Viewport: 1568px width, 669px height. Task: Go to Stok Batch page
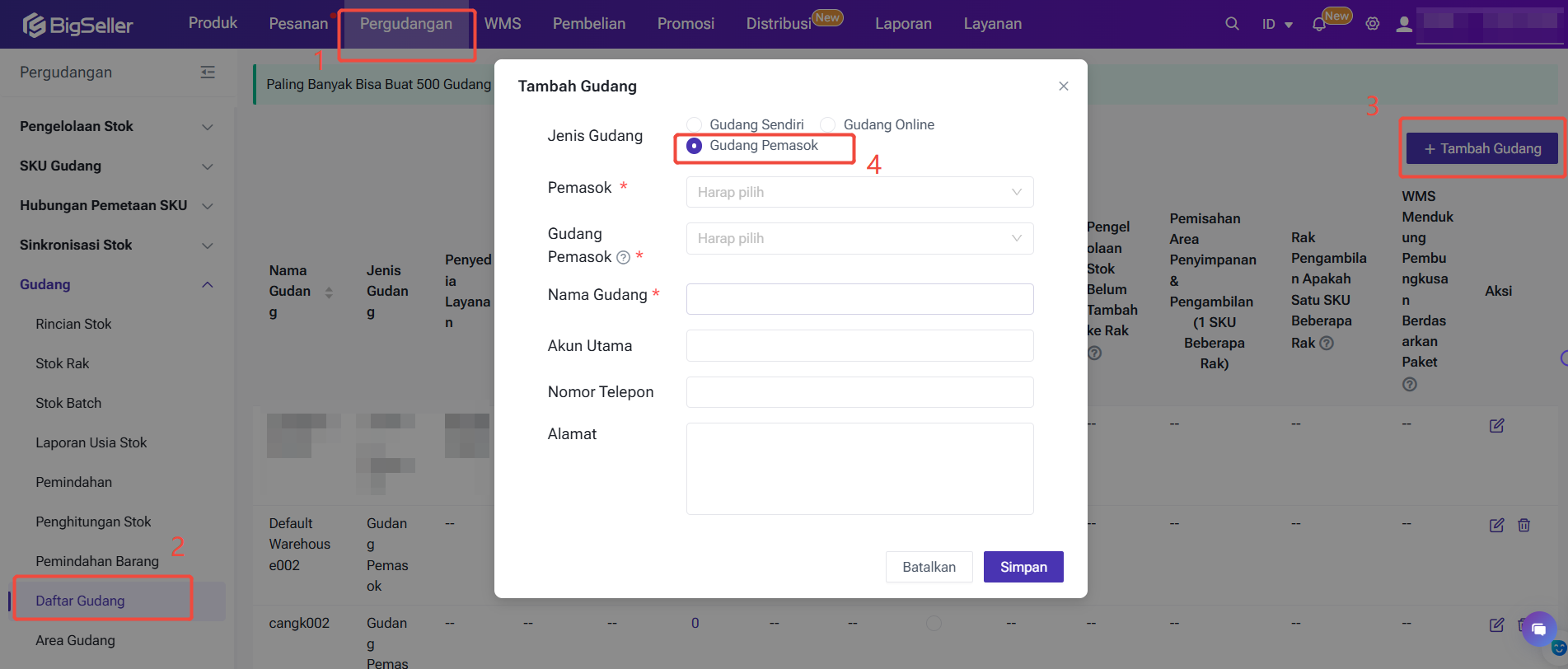click(x=68, y=403)
